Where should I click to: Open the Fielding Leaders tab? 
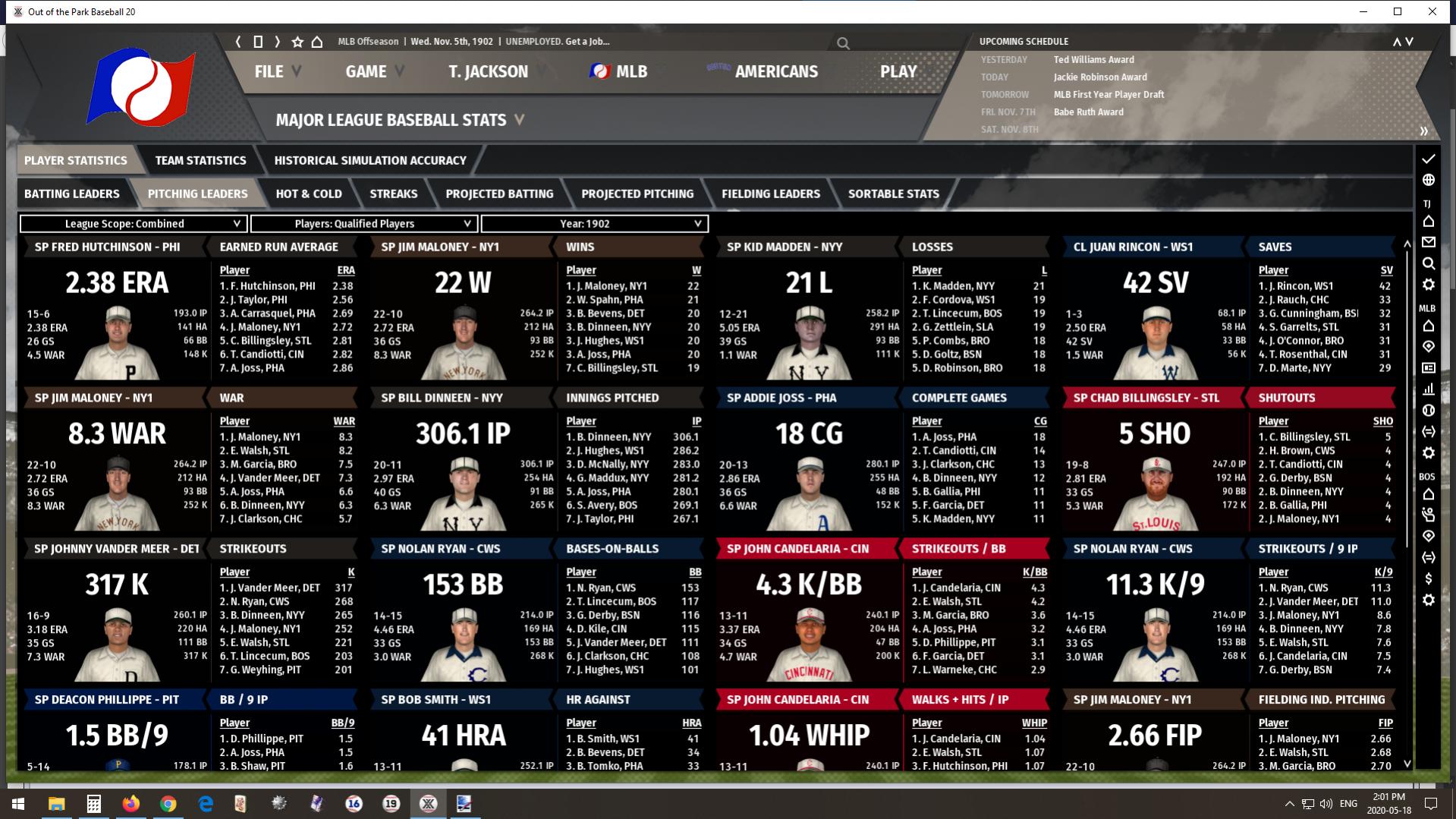(x=771, y=194)
